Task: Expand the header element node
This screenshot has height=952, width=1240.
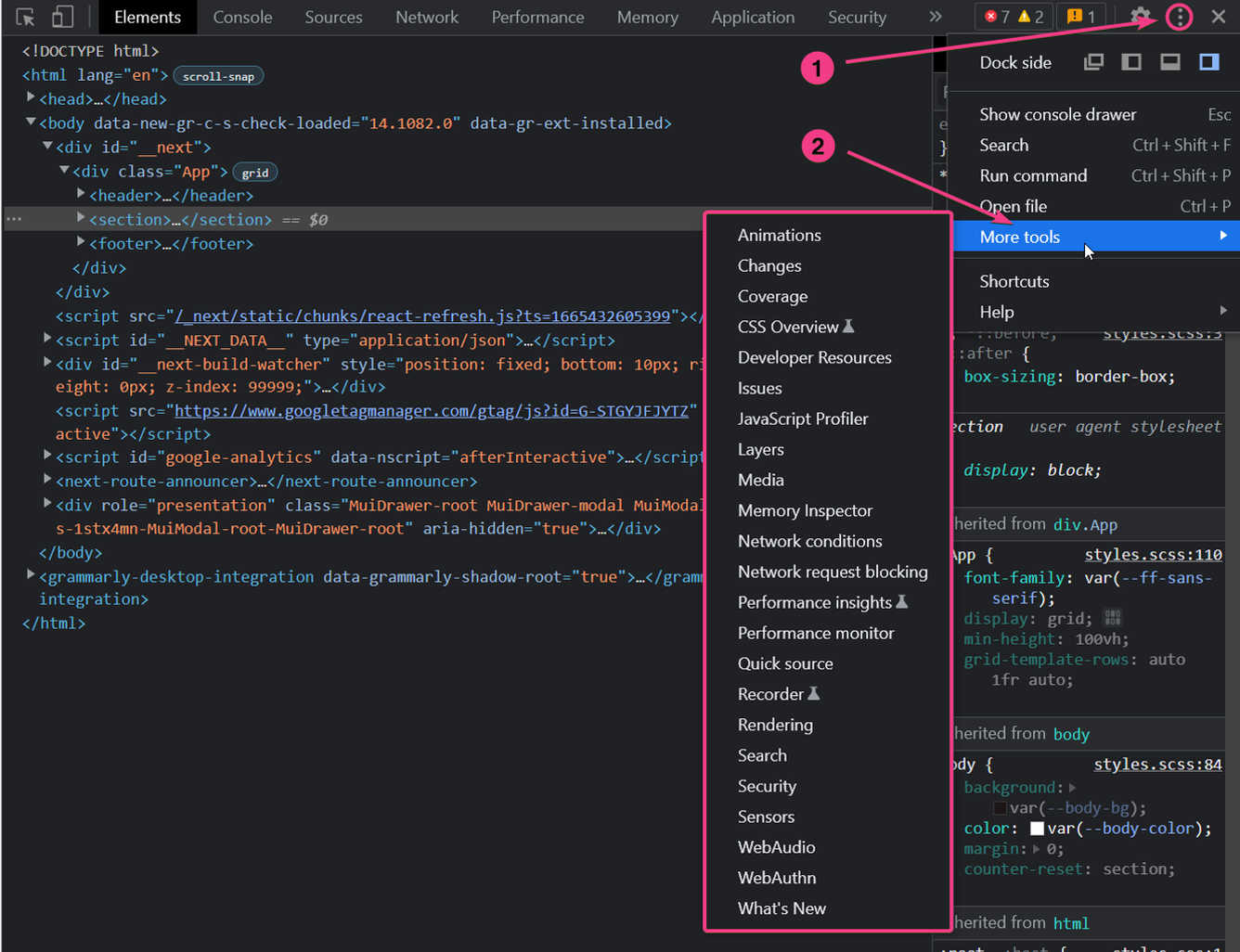Action: 81,193
